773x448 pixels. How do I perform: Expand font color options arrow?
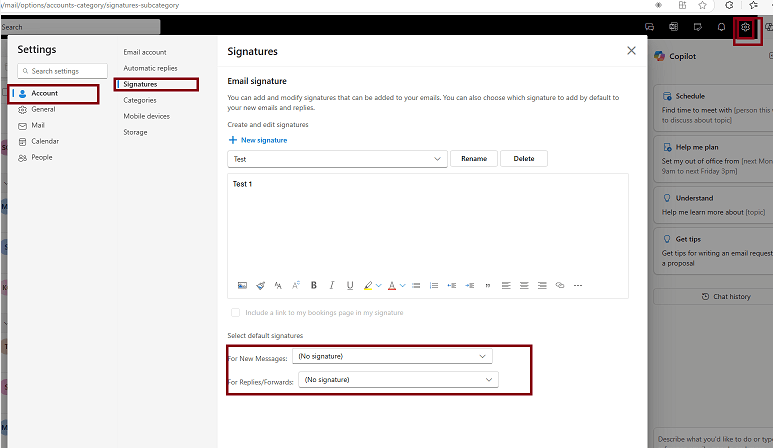[403, 285]
